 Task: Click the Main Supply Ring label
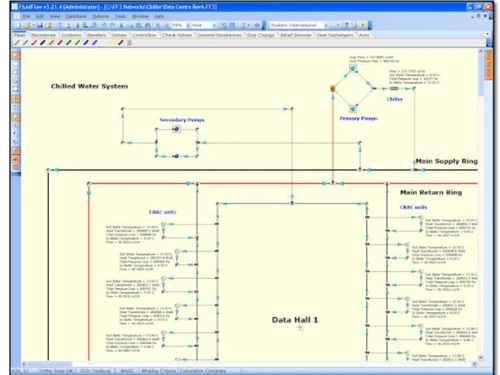click(446, 161)
